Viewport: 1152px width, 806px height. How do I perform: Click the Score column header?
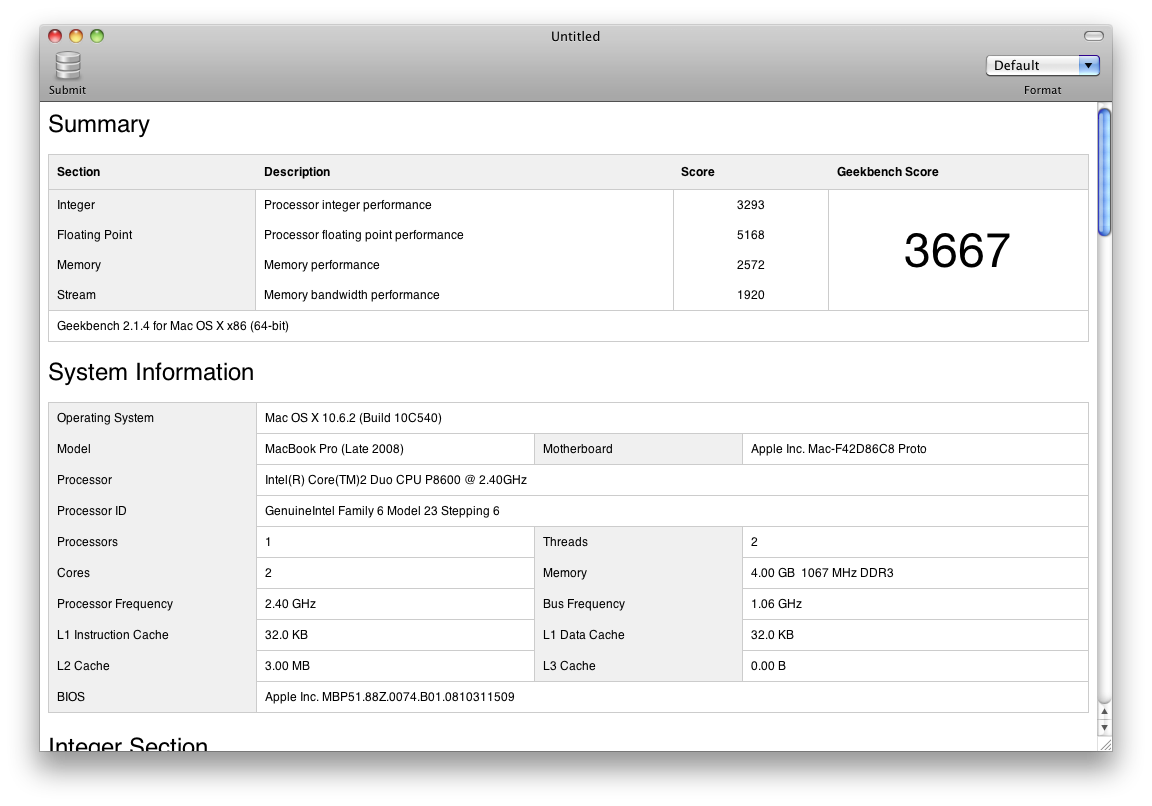(697, 172)
